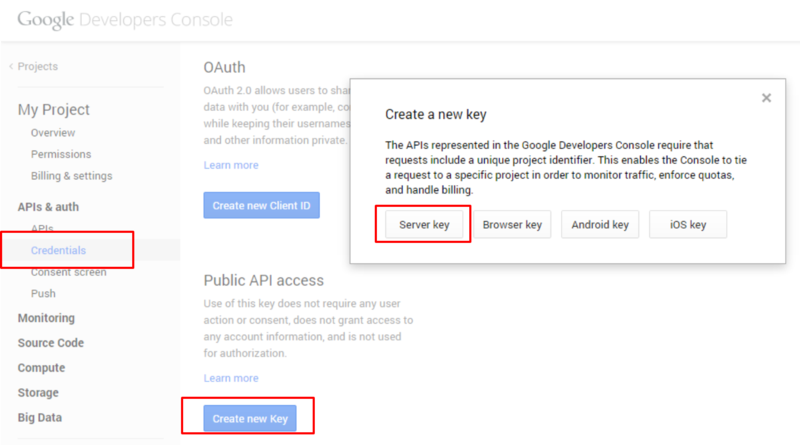Open the Overview page
This screenshot has height=445, width=800.
coord(52,133)
